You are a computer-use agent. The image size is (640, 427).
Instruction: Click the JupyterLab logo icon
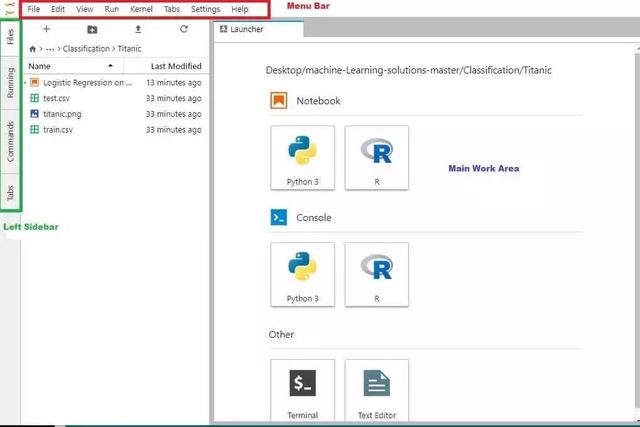(10, 9)
